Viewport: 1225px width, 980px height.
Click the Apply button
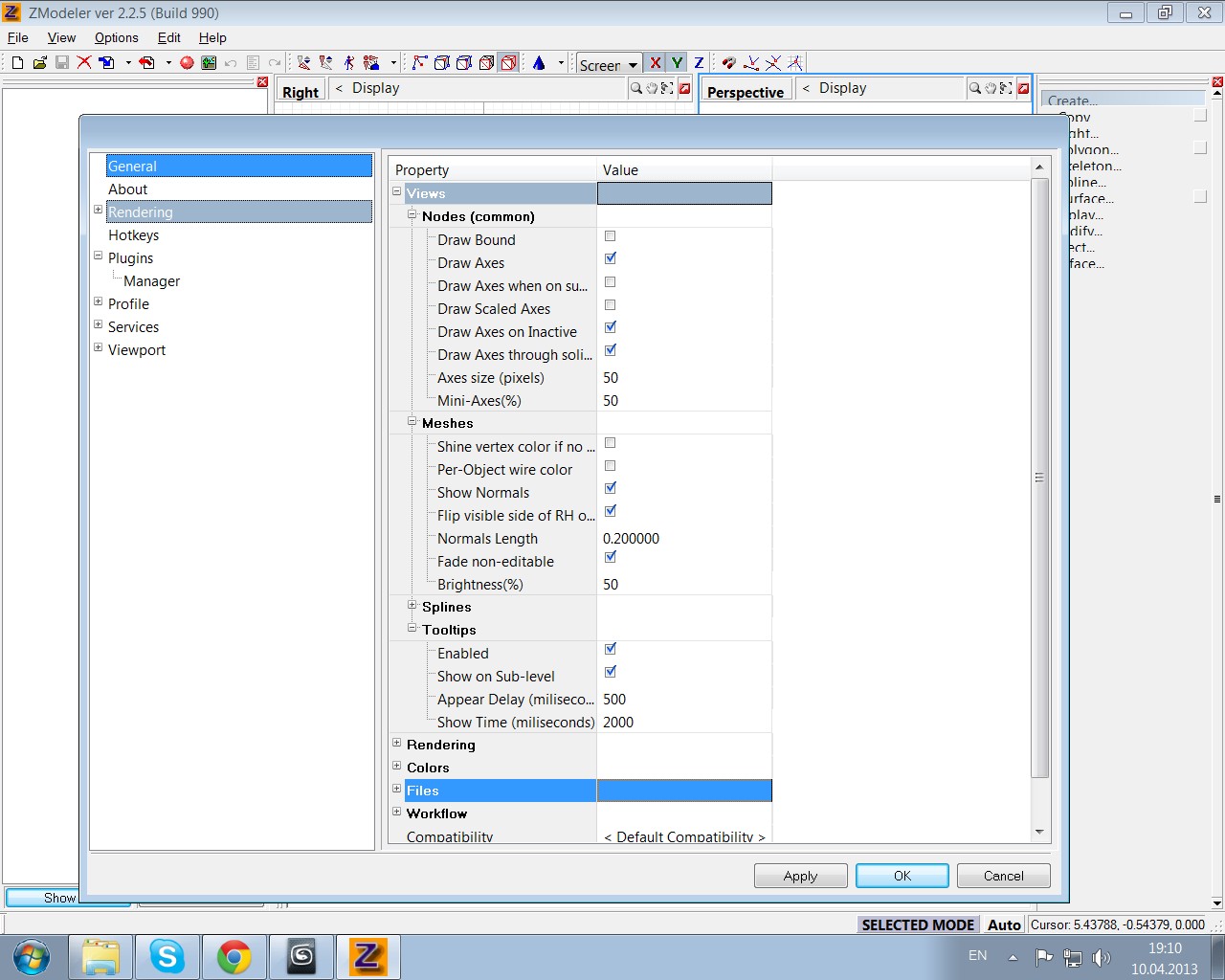pos(801,876)
